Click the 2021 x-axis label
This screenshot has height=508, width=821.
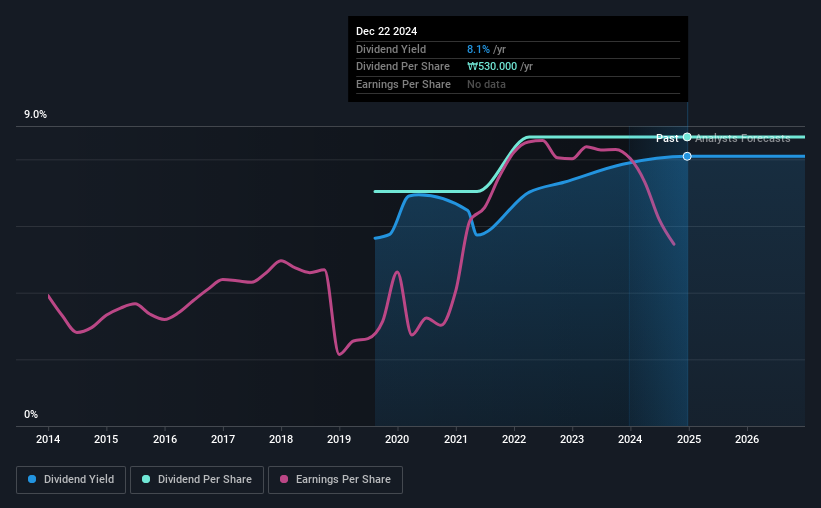[x=456, y=439]
